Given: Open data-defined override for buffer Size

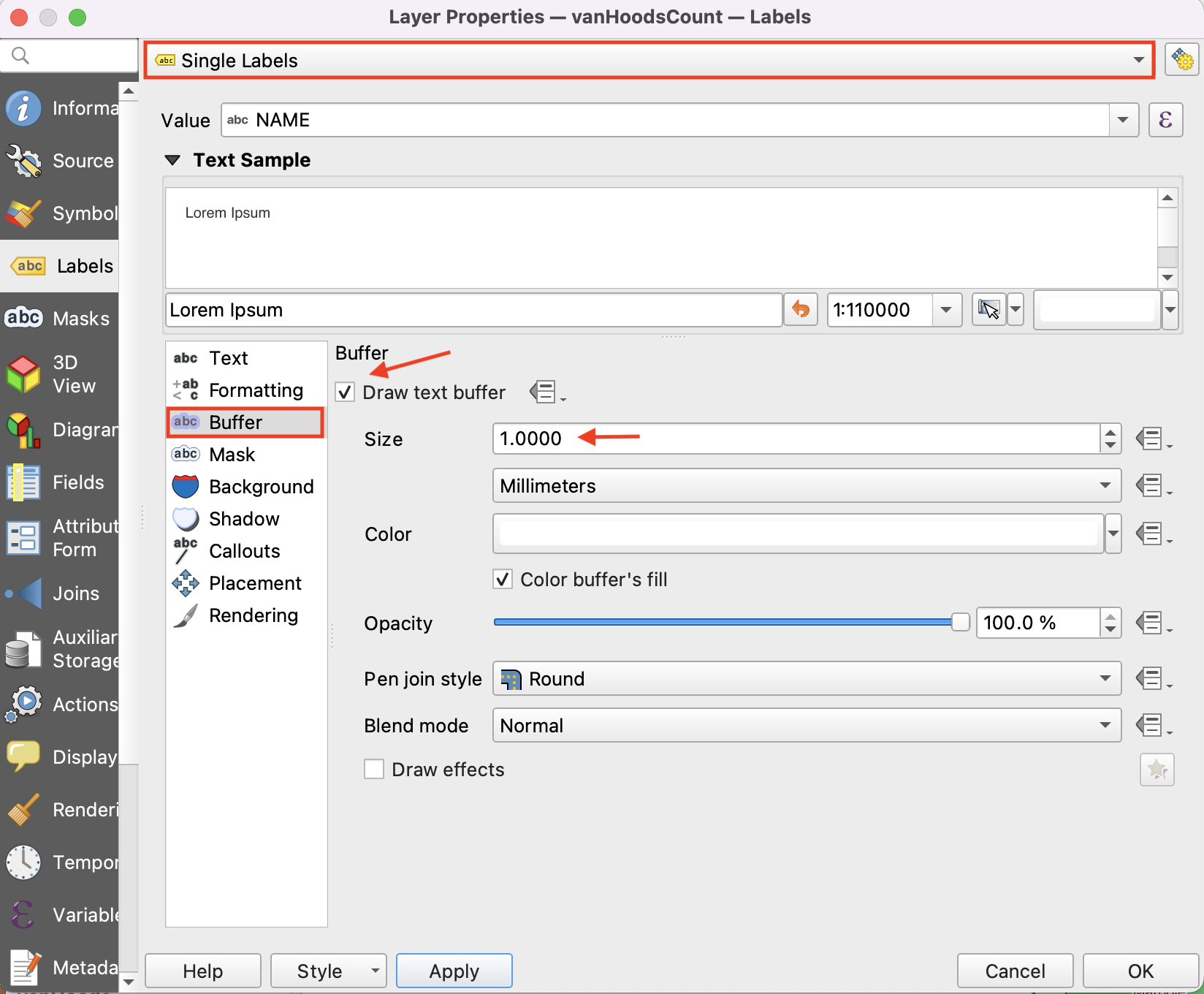Looking at the screenshot, I should [x=1152, y=439].
